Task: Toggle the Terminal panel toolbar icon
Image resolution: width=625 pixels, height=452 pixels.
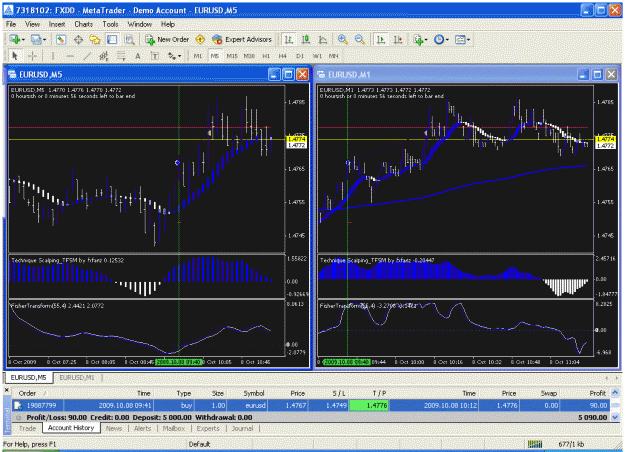Action: 112,39
